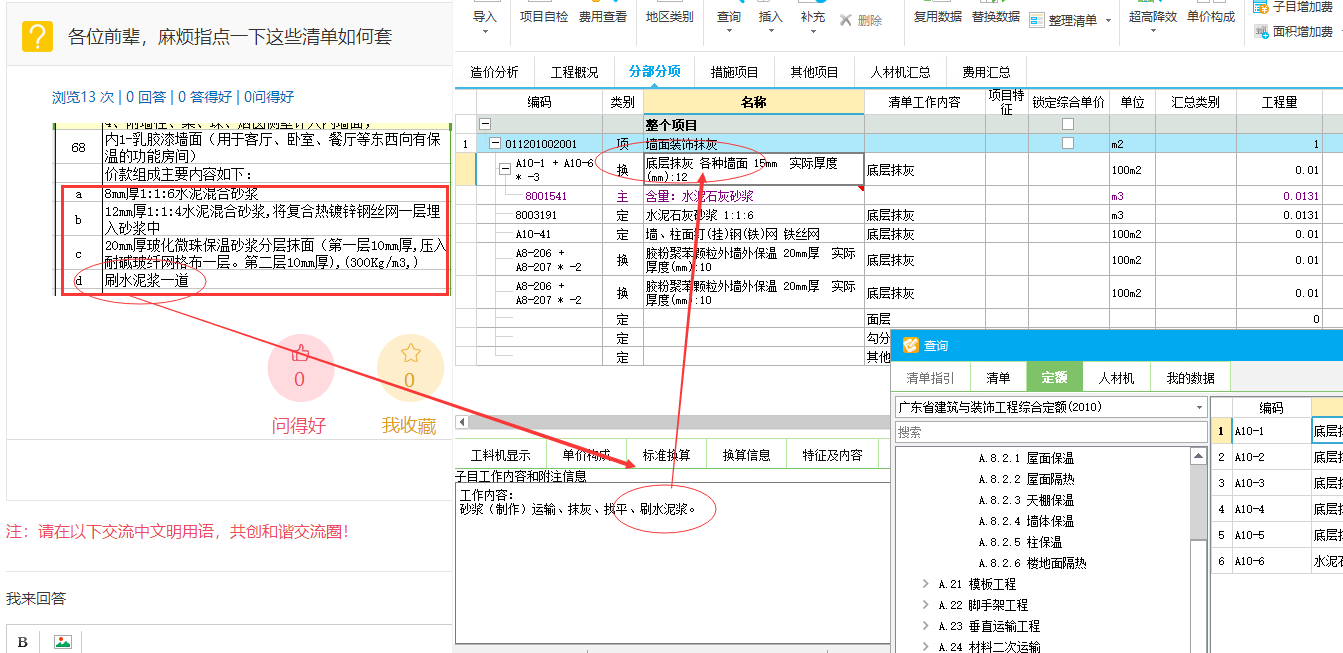The width and height of the screenshot is (1343, 653).
Task: Open 工料机显示 bottom tab
Action: pos(500,454)
